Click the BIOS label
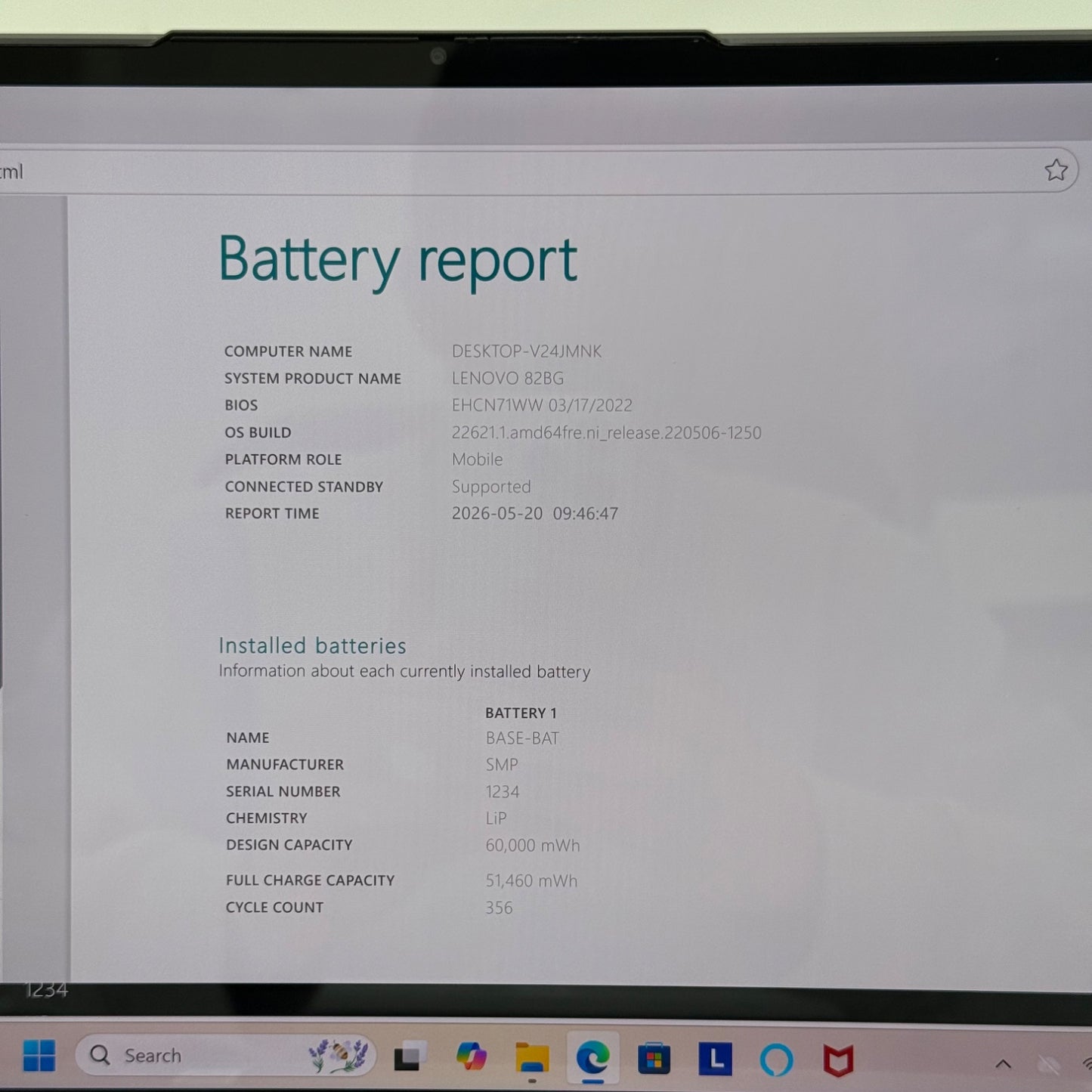Viewport: 1092px width, 1092px height. 241,405
